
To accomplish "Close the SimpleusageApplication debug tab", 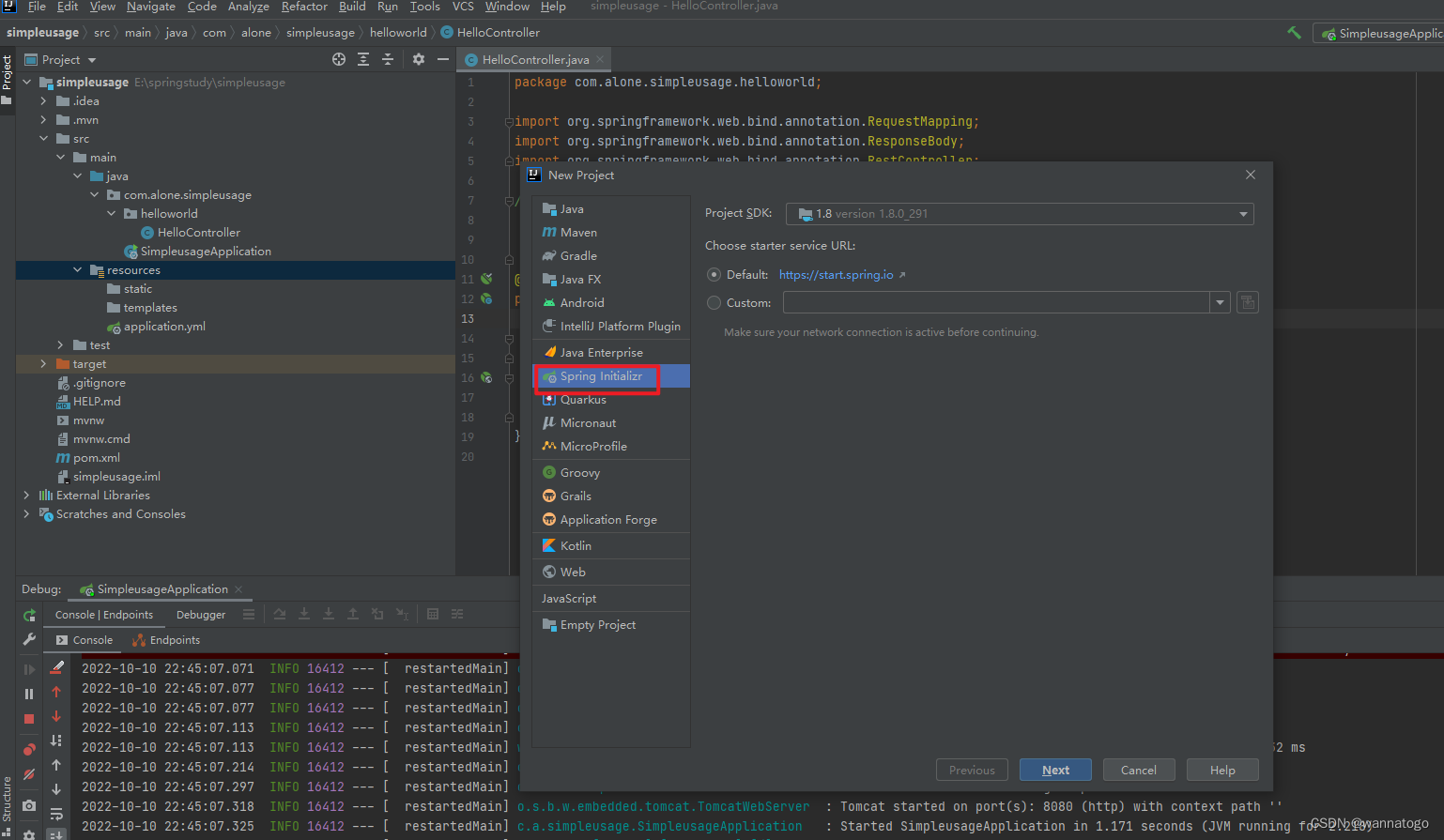I will click(238, 589).
